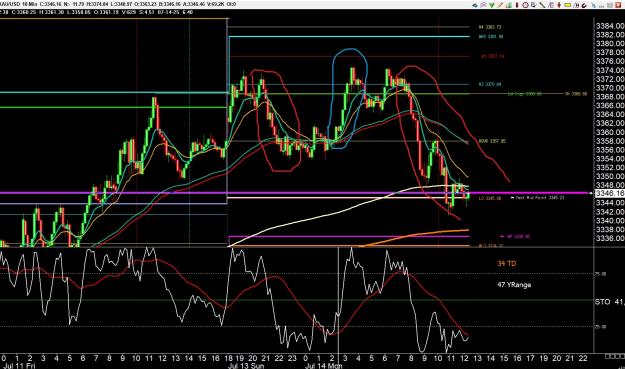Click the dark teal icon starting the toolbar
Screen dimensions: 625x369
pos(475,5)
